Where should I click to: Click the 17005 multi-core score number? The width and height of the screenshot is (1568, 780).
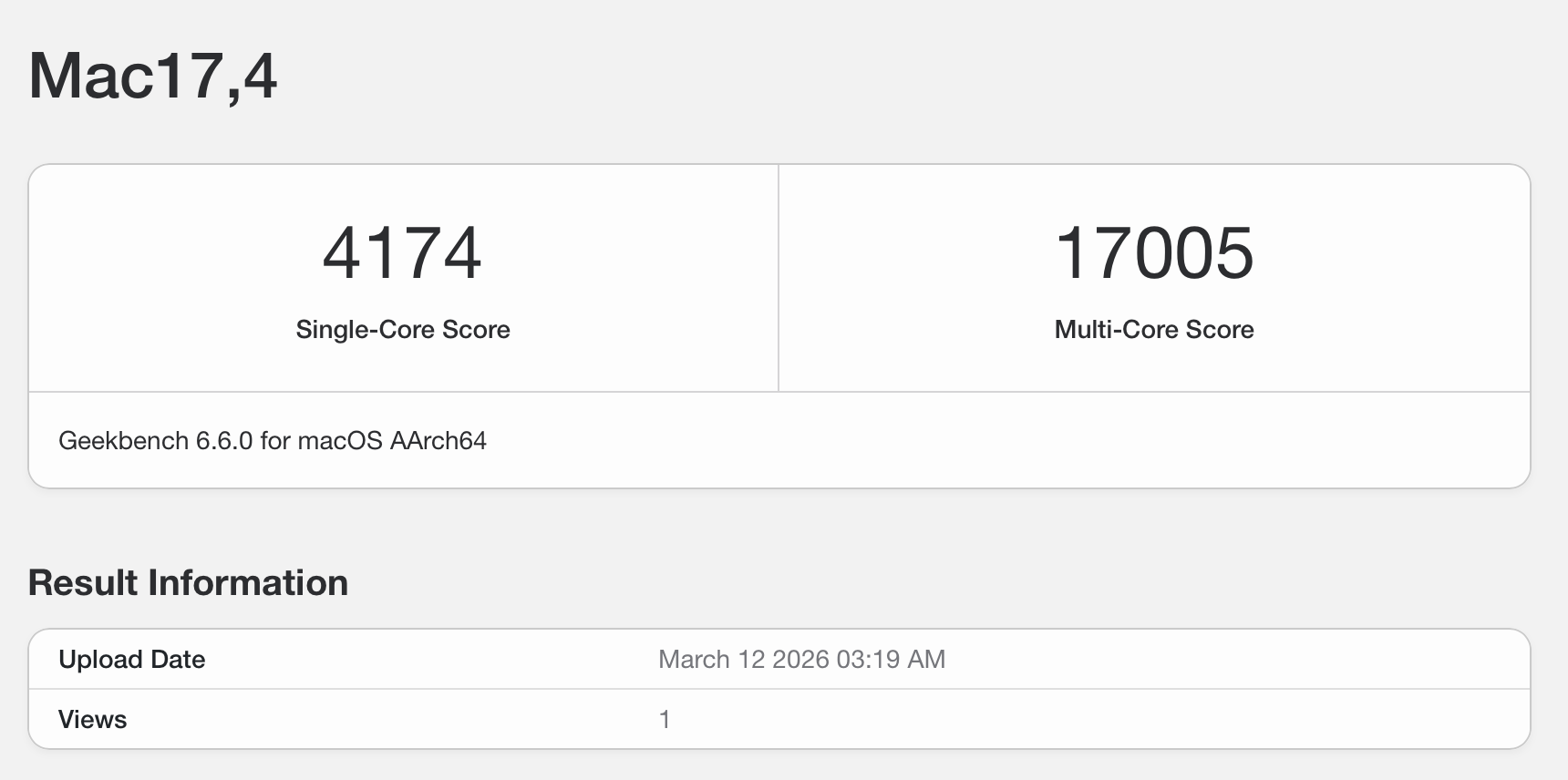click(1154, 252)
